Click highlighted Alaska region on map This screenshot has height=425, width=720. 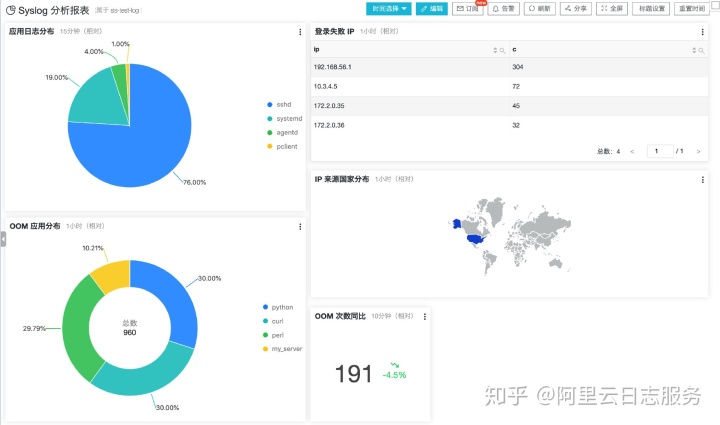click(457, 224)
